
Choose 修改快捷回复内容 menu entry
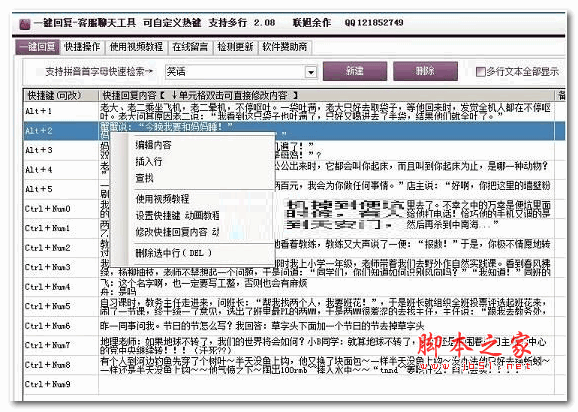[x=177, y=232]
